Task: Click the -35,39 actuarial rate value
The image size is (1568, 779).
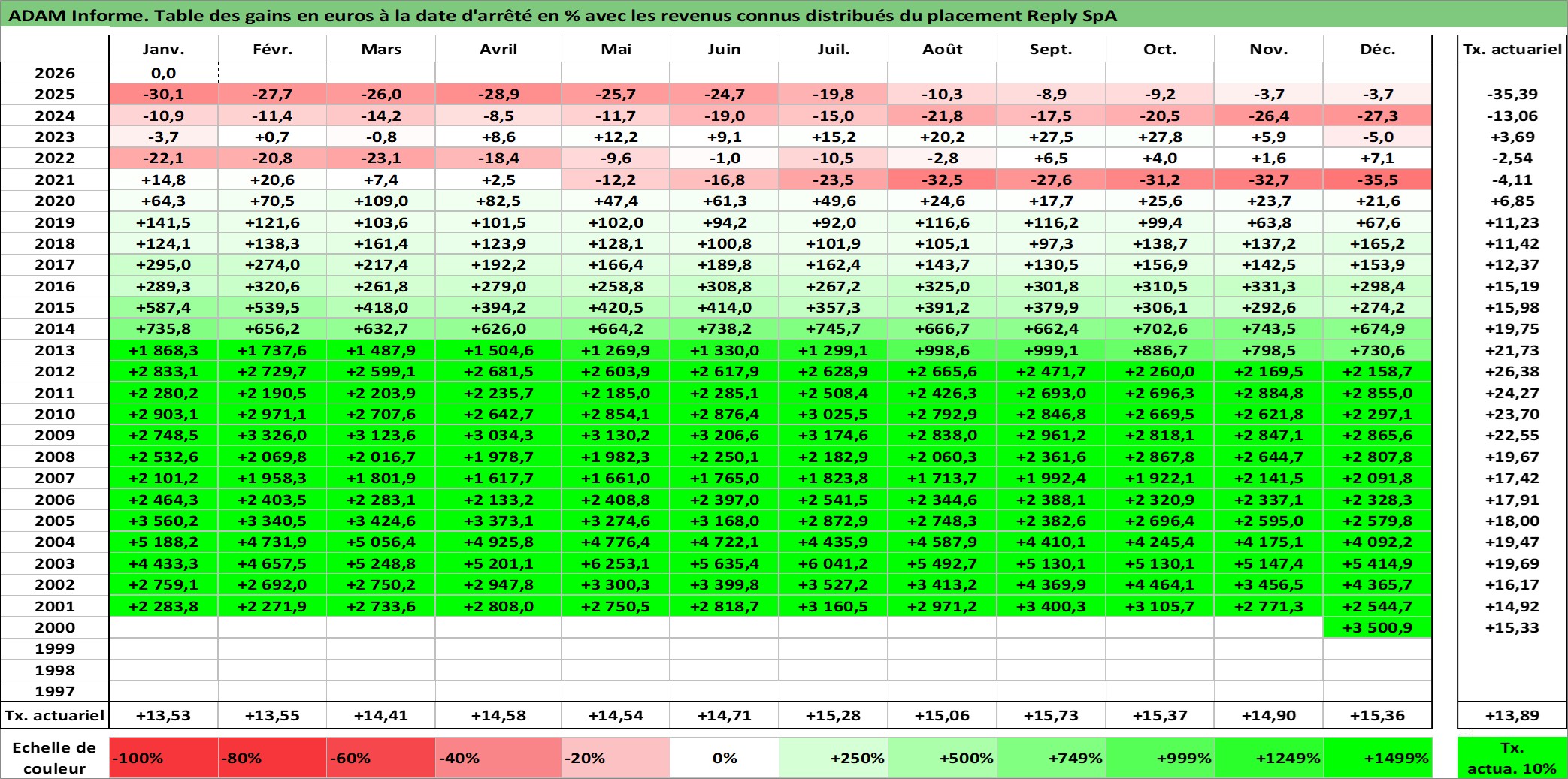Action: 1512,94
